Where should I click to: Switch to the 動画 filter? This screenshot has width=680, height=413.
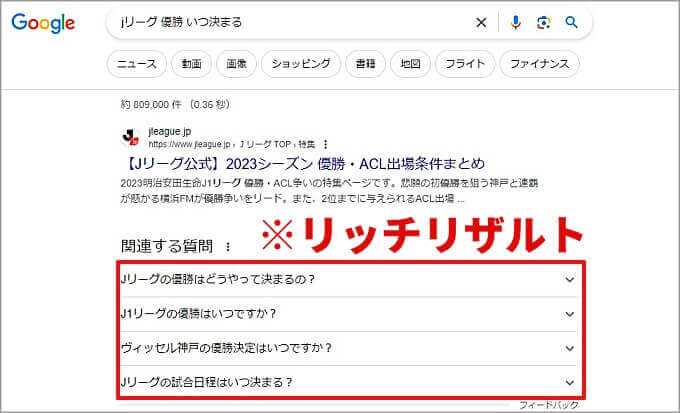tap(191, 64)
